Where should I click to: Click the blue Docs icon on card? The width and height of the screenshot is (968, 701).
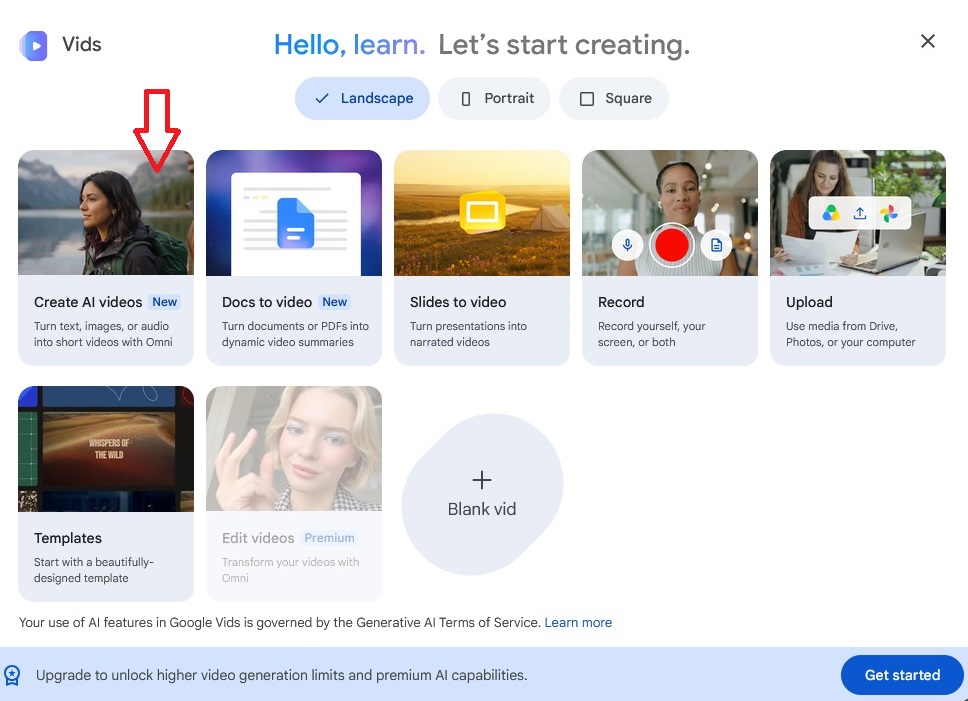[295, 223]
